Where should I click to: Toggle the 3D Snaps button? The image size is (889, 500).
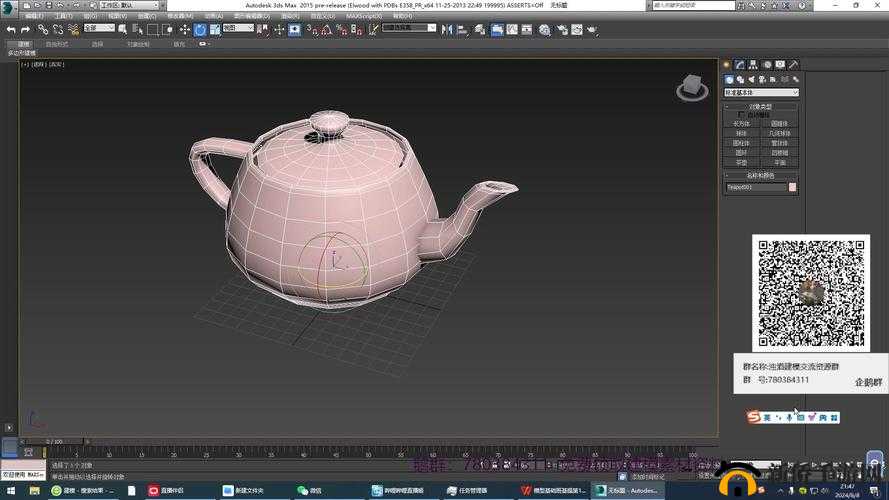click(x=312, y=29)
